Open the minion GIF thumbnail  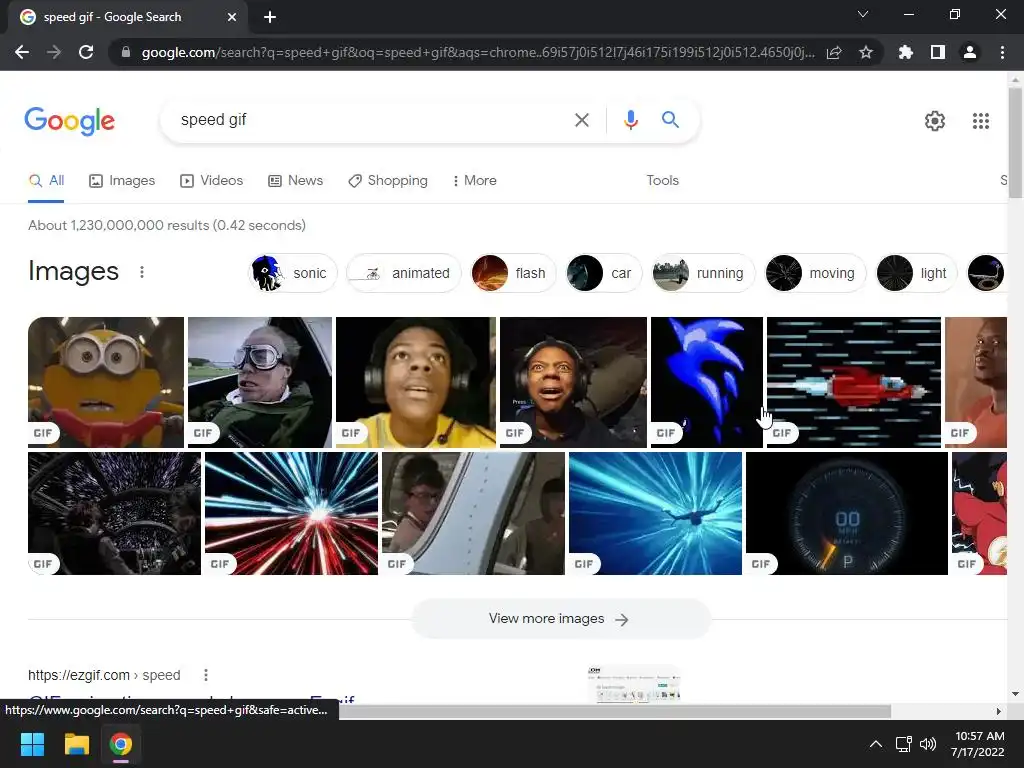click(x=106, y=382)
